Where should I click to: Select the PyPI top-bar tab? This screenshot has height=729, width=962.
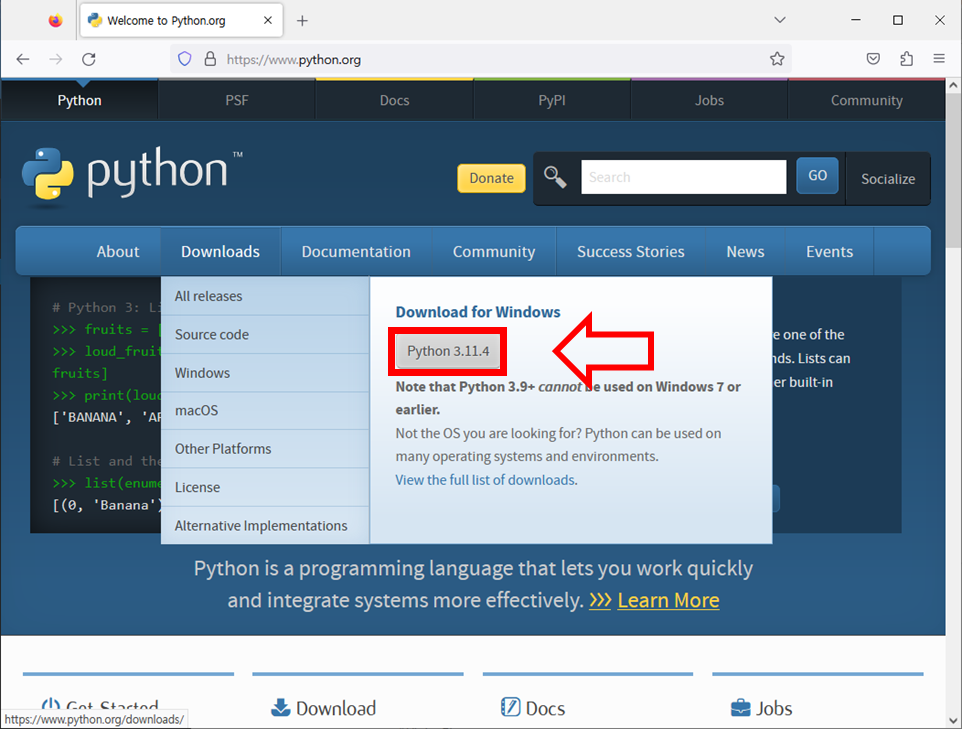point(552,100)
